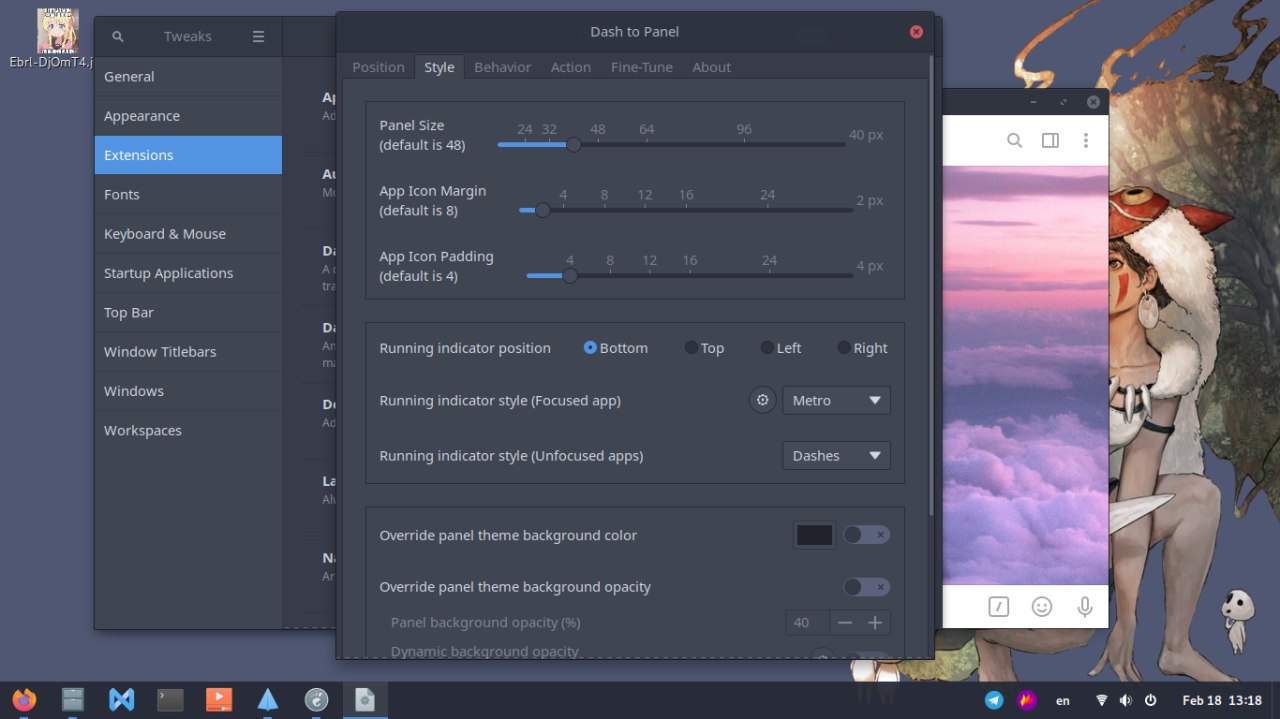
Task: Open focused indicator style gear options
Action: coord(763,400)
